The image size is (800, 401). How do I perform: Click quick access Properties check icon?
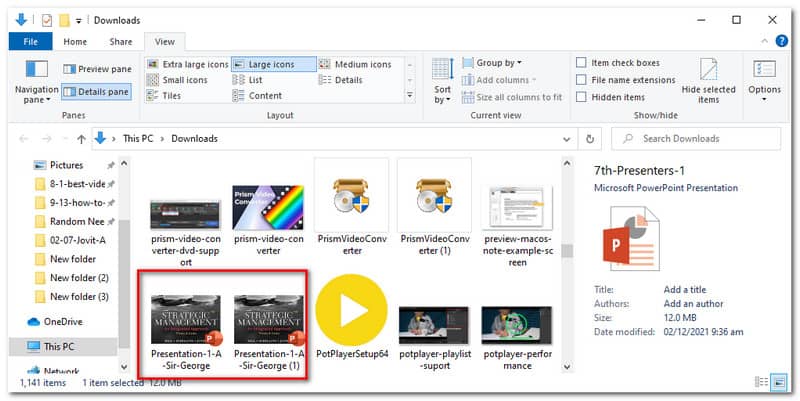(47, 20)
